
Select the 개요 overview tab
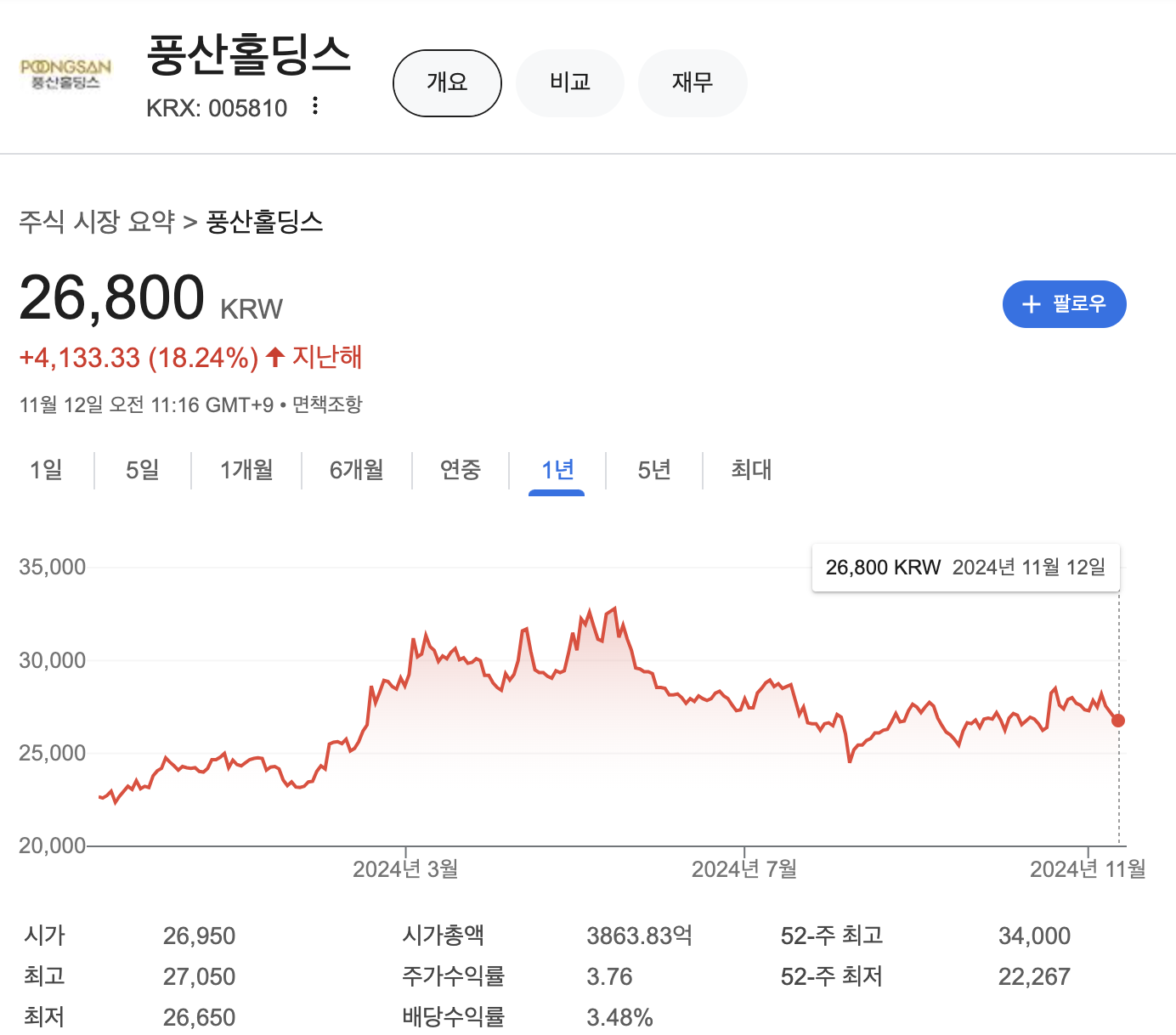[x=447, y=82]
